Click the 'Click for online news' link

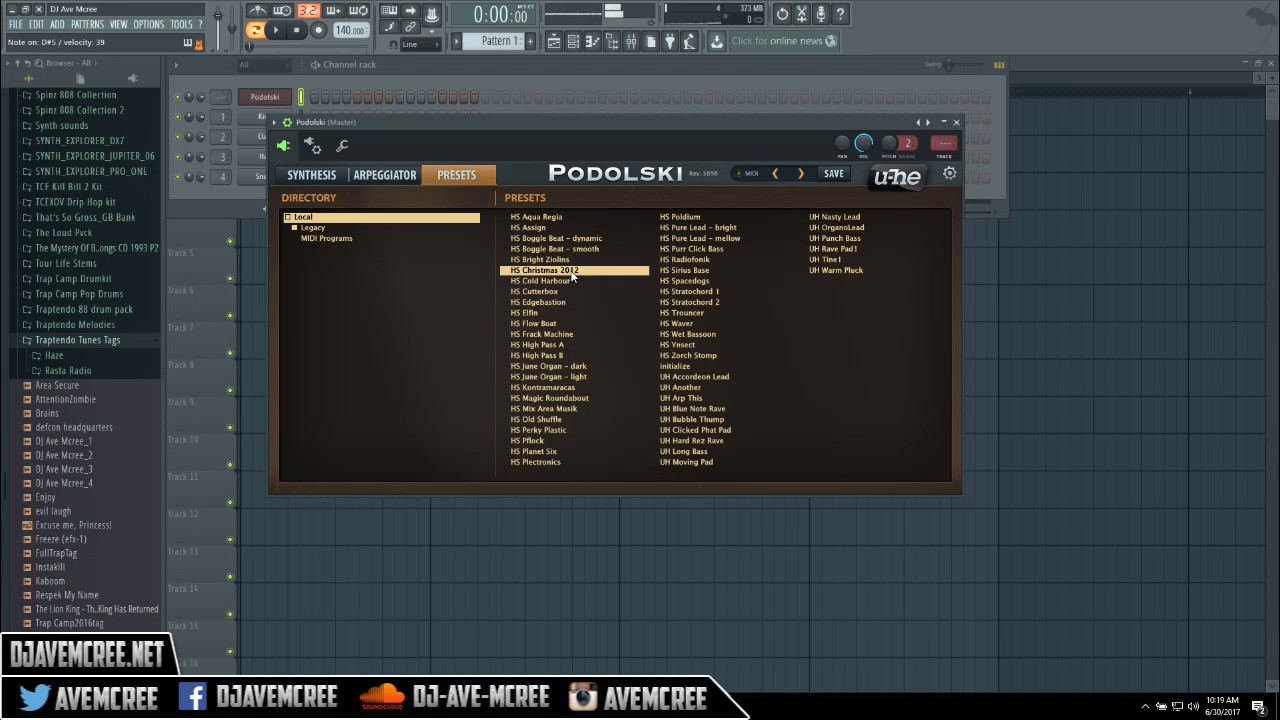point(784,41)
